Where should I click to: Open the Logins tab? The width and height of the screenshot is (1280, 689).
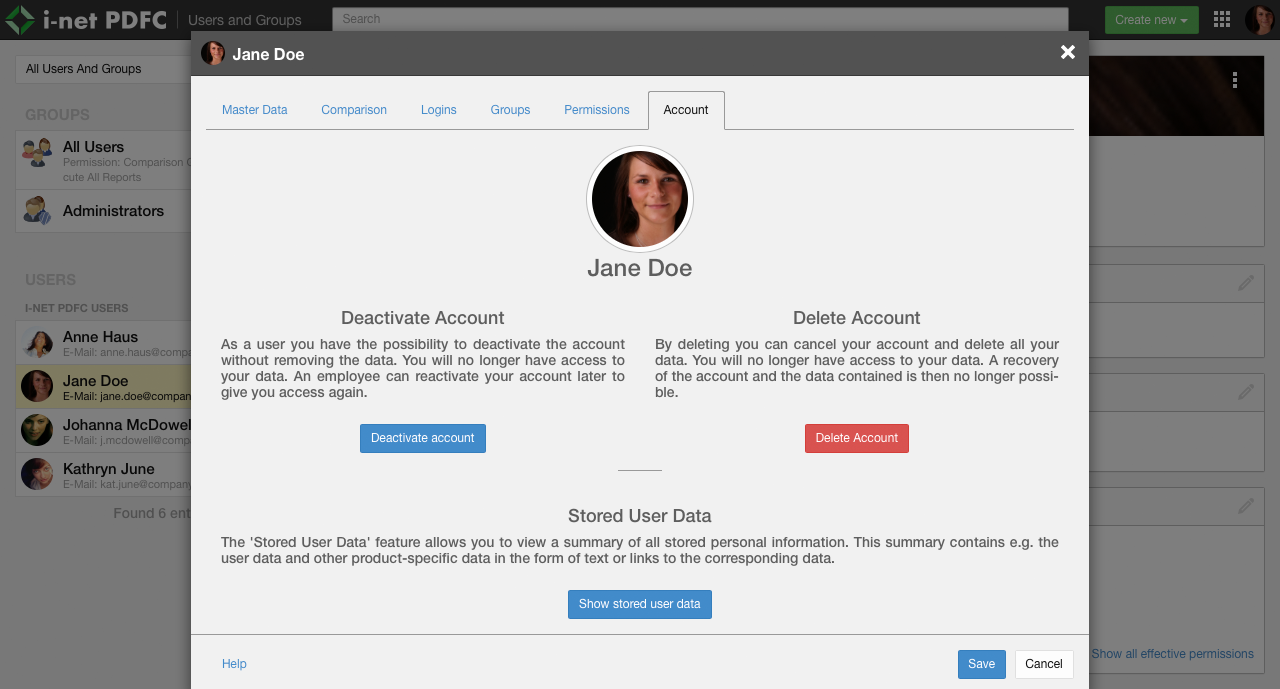coord(439,110)
